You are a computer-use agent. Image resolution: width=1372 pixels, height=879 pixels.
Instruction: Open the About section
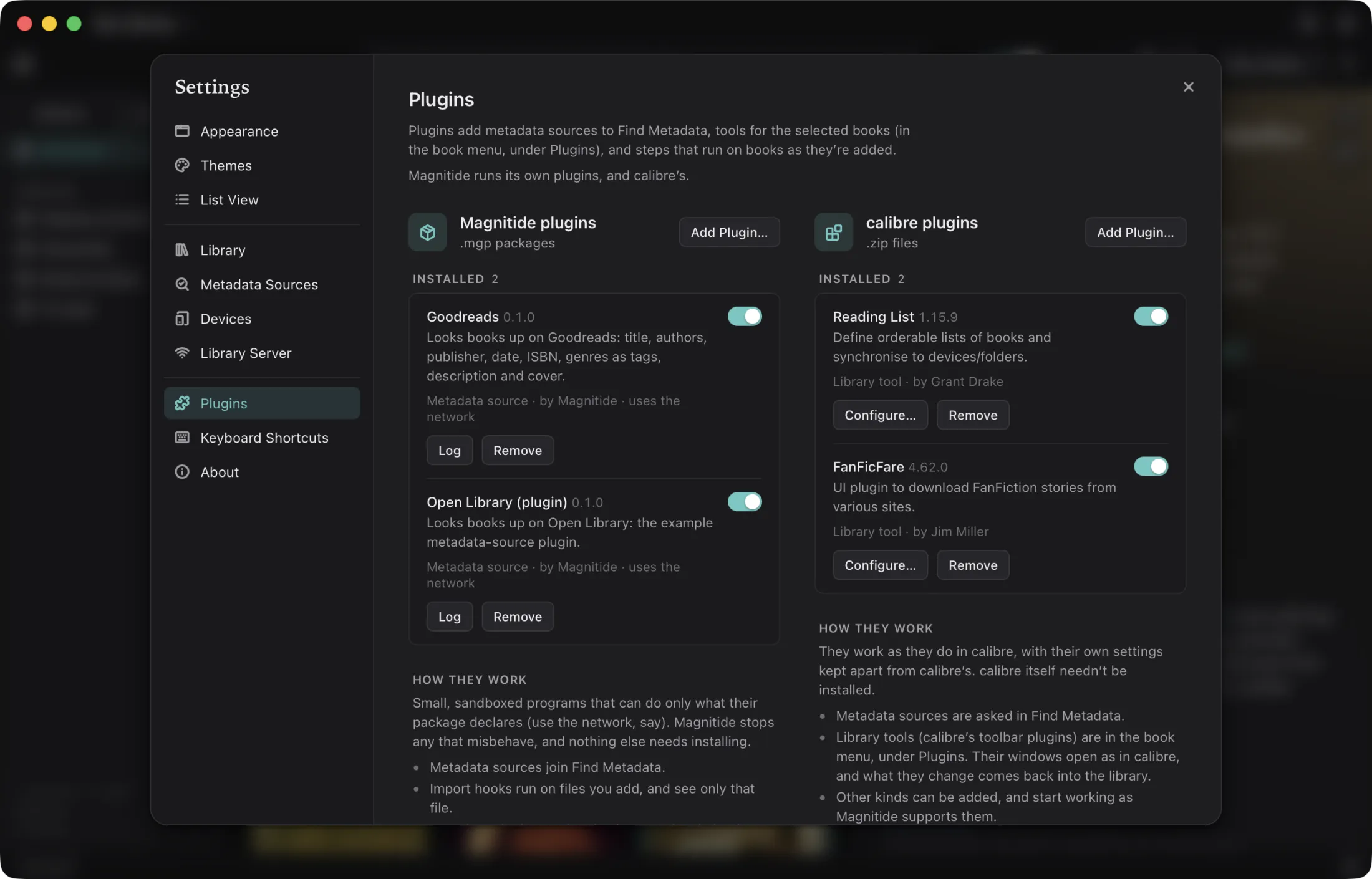[x=262, y=472]
